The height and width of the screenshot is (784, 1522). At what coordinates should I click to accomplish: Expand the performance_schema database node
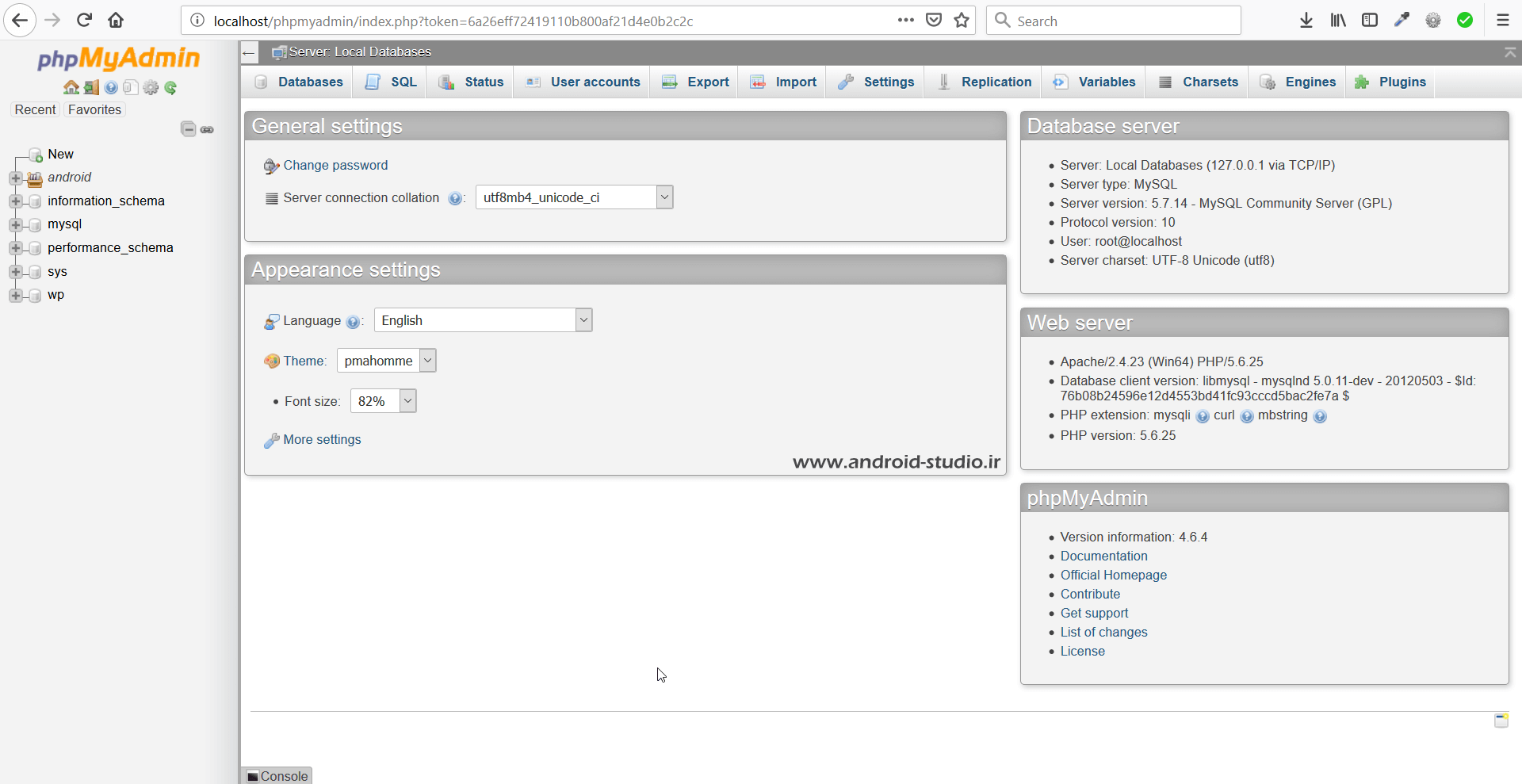click(x=15, y=248)
